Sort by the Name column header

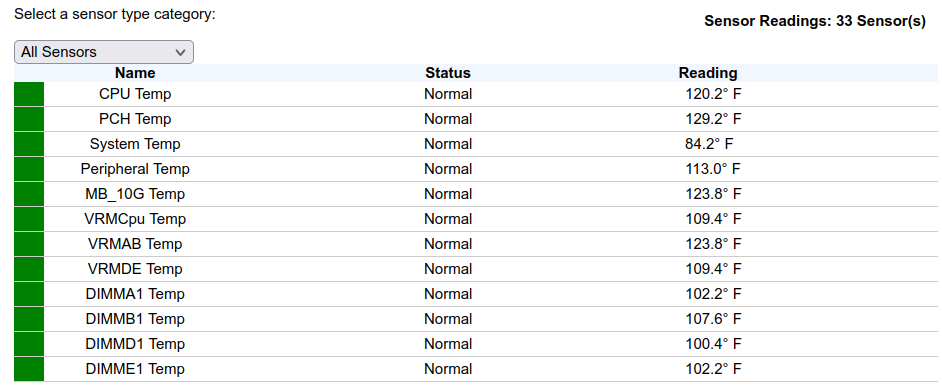(x=135, y=73)
